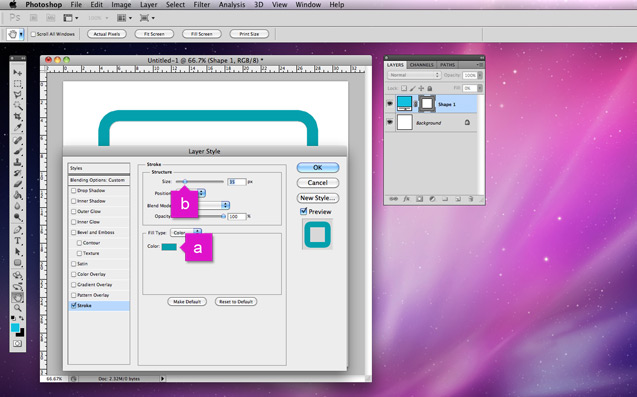Screen dimensions: 637x397
Task: Select the Eyedropper tool
Action: click(x=17, y=128)
